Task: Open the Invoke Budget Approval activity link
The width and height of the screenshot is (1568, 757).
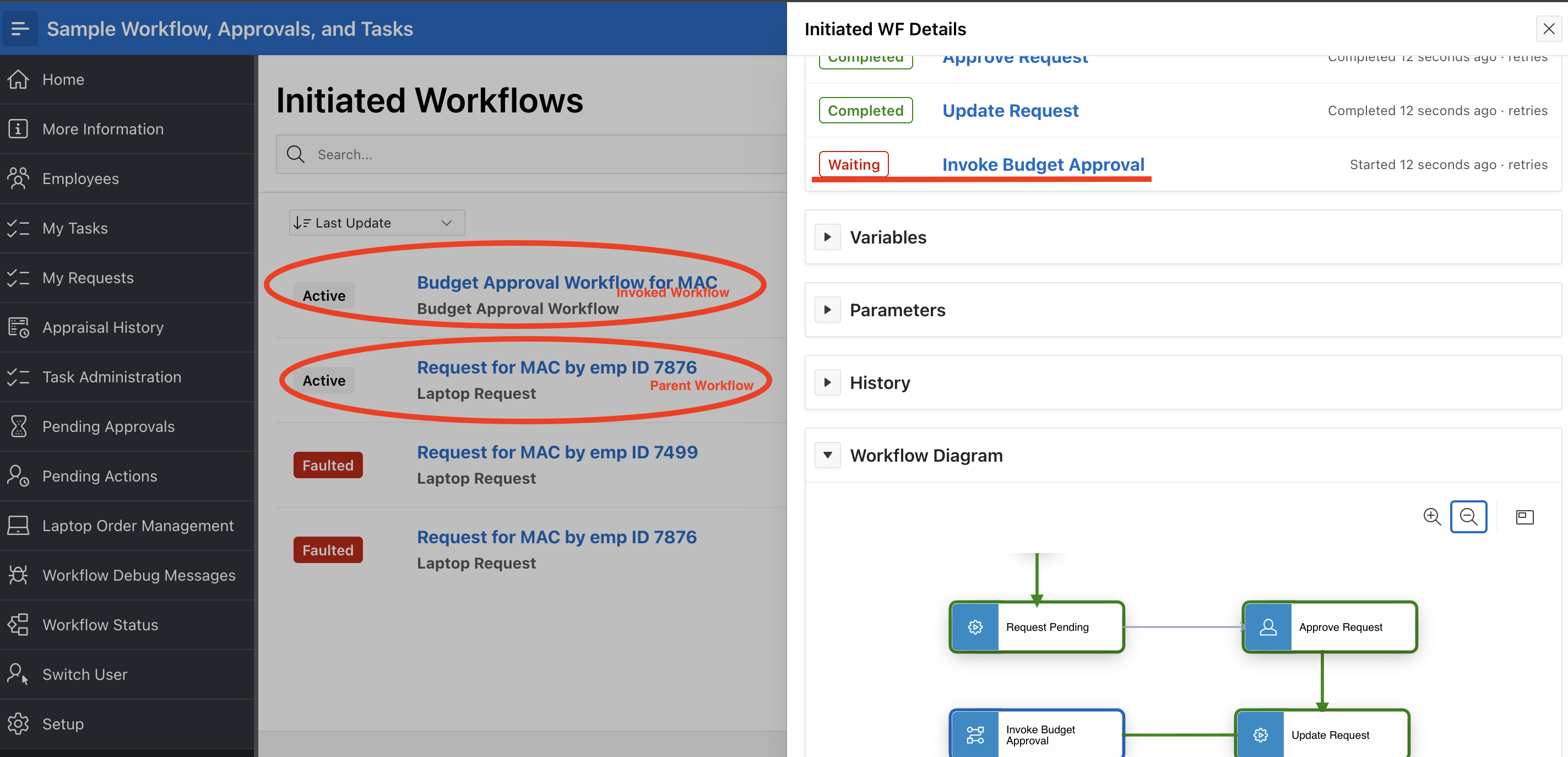Action: pyautogui.click(x=1043, y=164)
